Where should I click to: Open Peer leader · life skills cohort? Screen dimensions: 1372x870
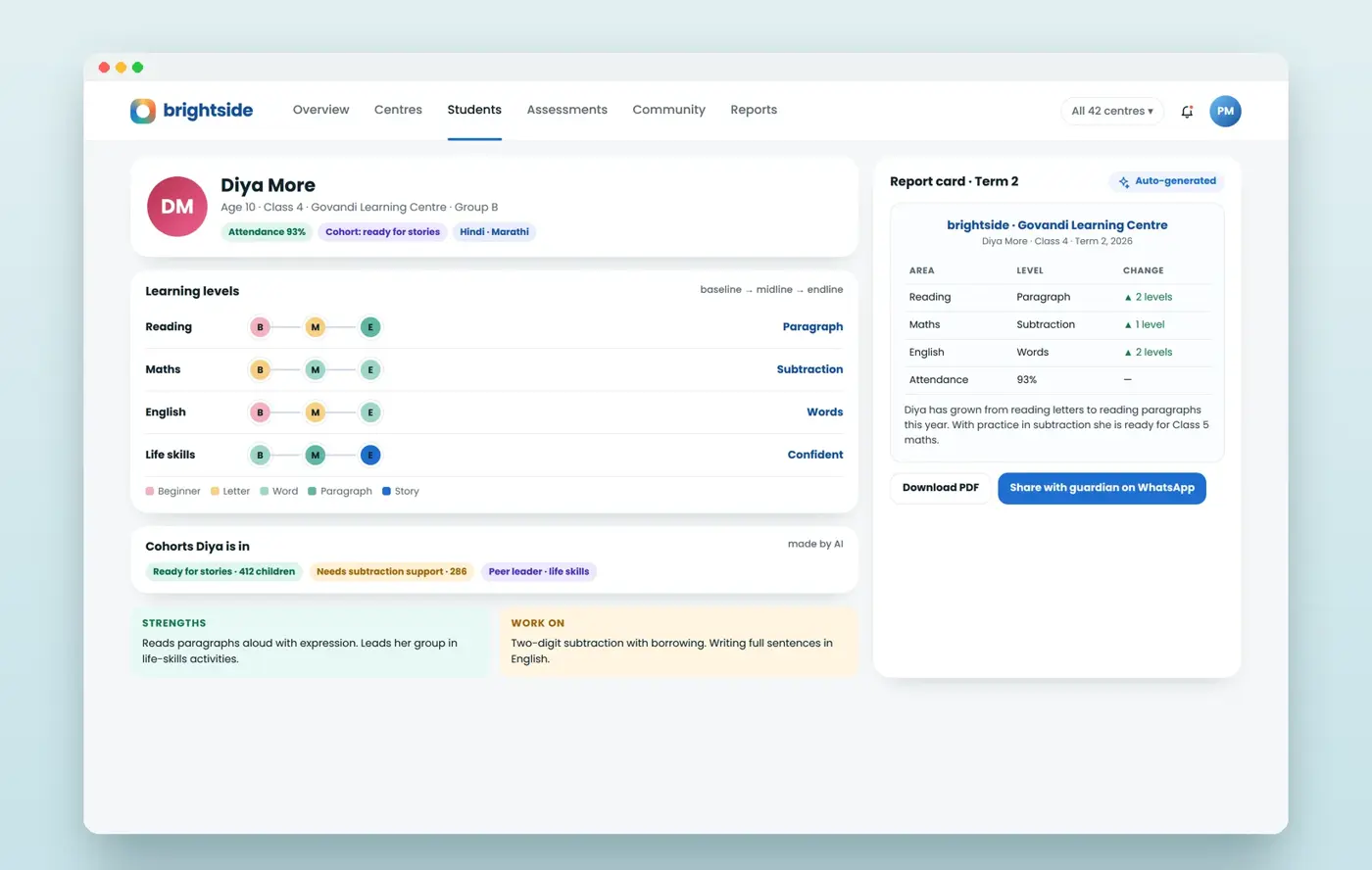point(539,572)
